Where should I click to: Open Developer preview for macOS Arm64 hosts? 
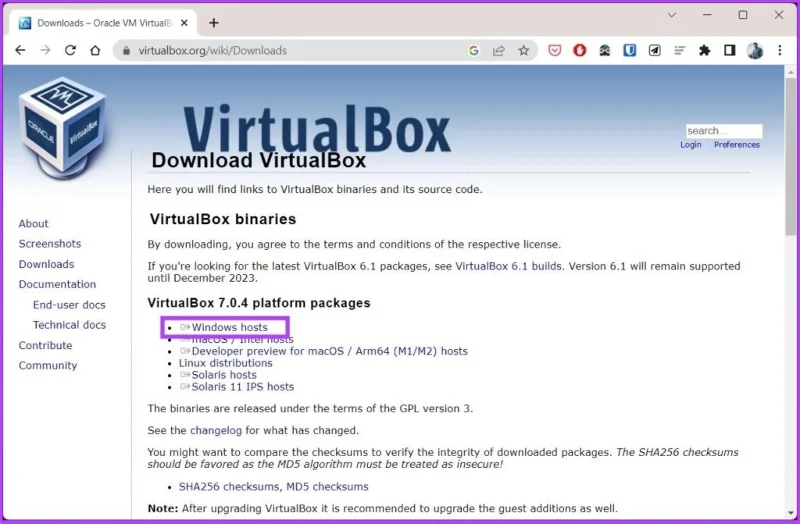click(x=330, y=351)
